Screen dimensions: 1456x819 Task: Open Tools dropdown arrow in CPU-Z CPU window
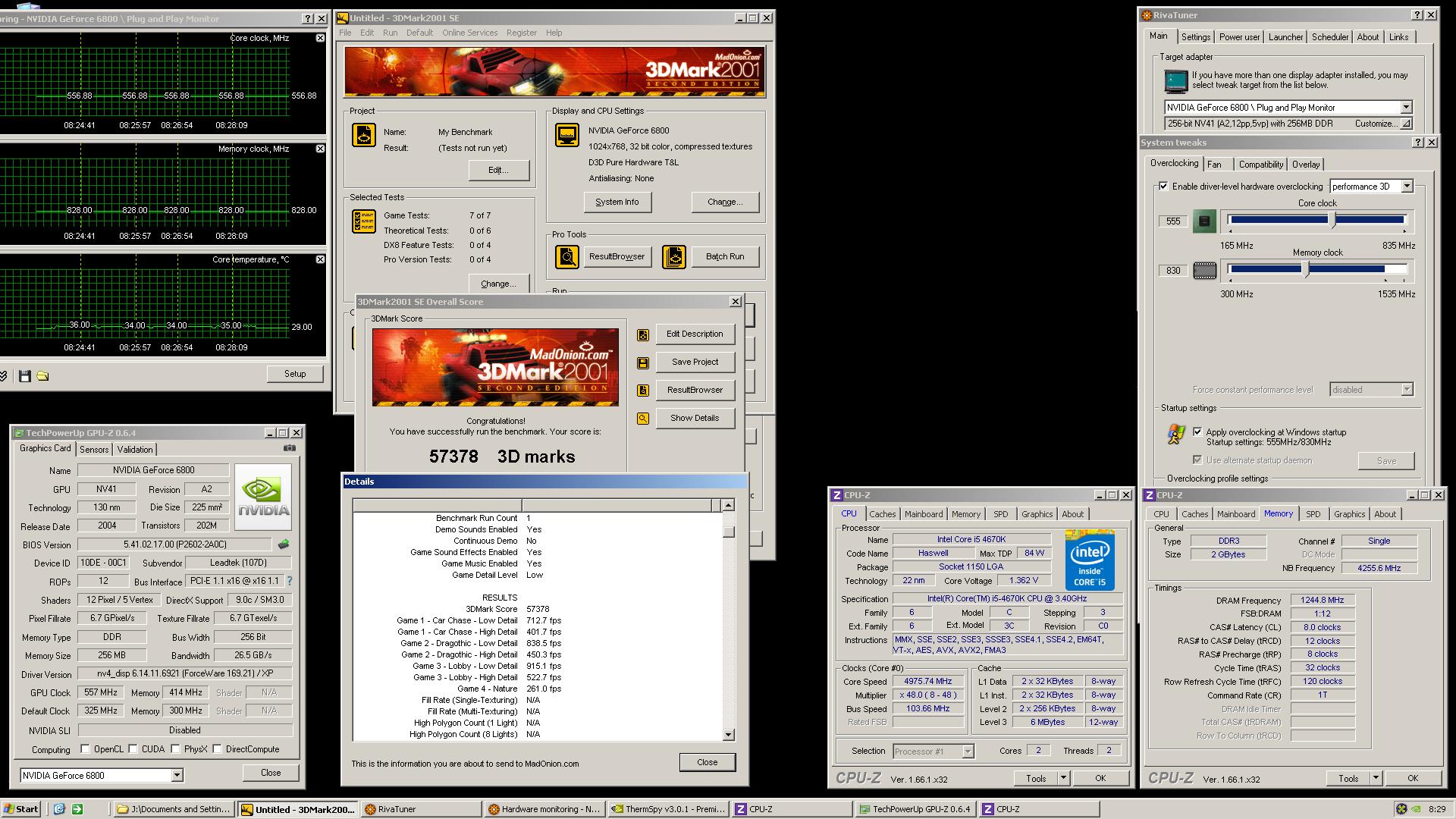tap(1063, 778)
